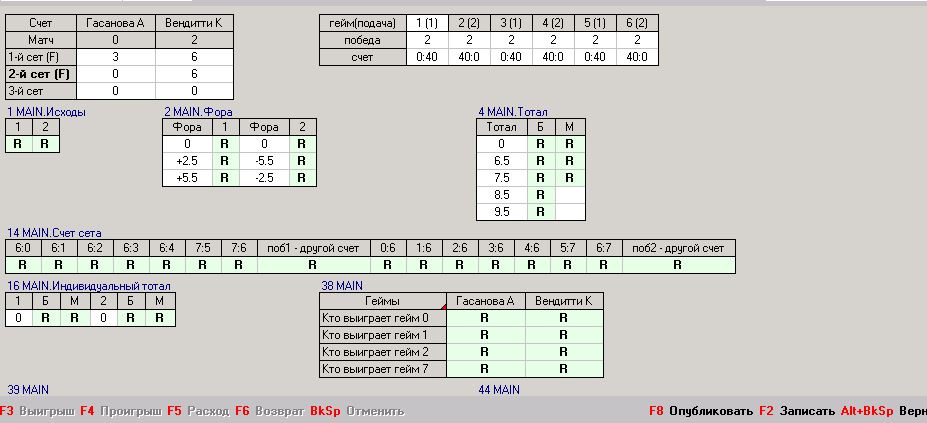This screenshot has height=423, width=927.
Task: Click победа value under game 5 (1)
Action: (595, 40)
